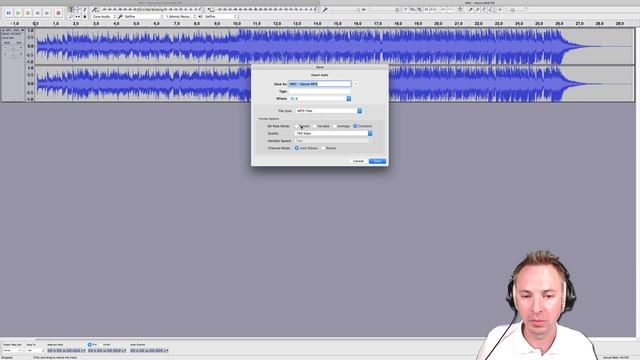Click the Save As filename field
Image resolution: width=640 pixels, height=360 pixels.
[x=320, y=84]
